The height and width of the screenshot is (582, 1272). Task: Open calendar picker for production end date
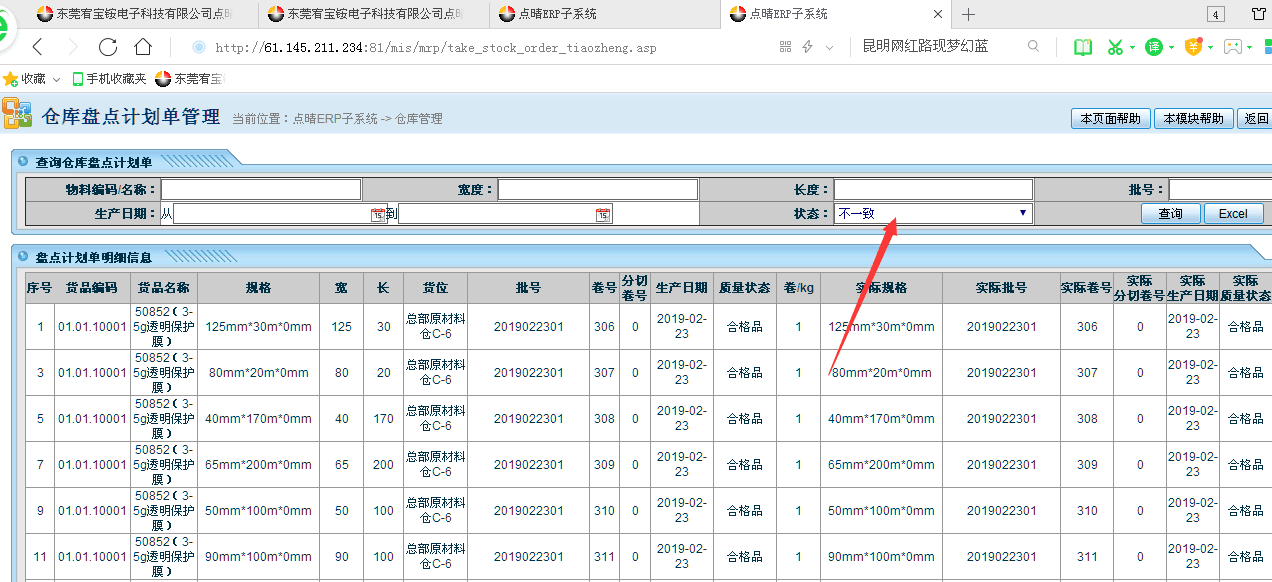602,214
